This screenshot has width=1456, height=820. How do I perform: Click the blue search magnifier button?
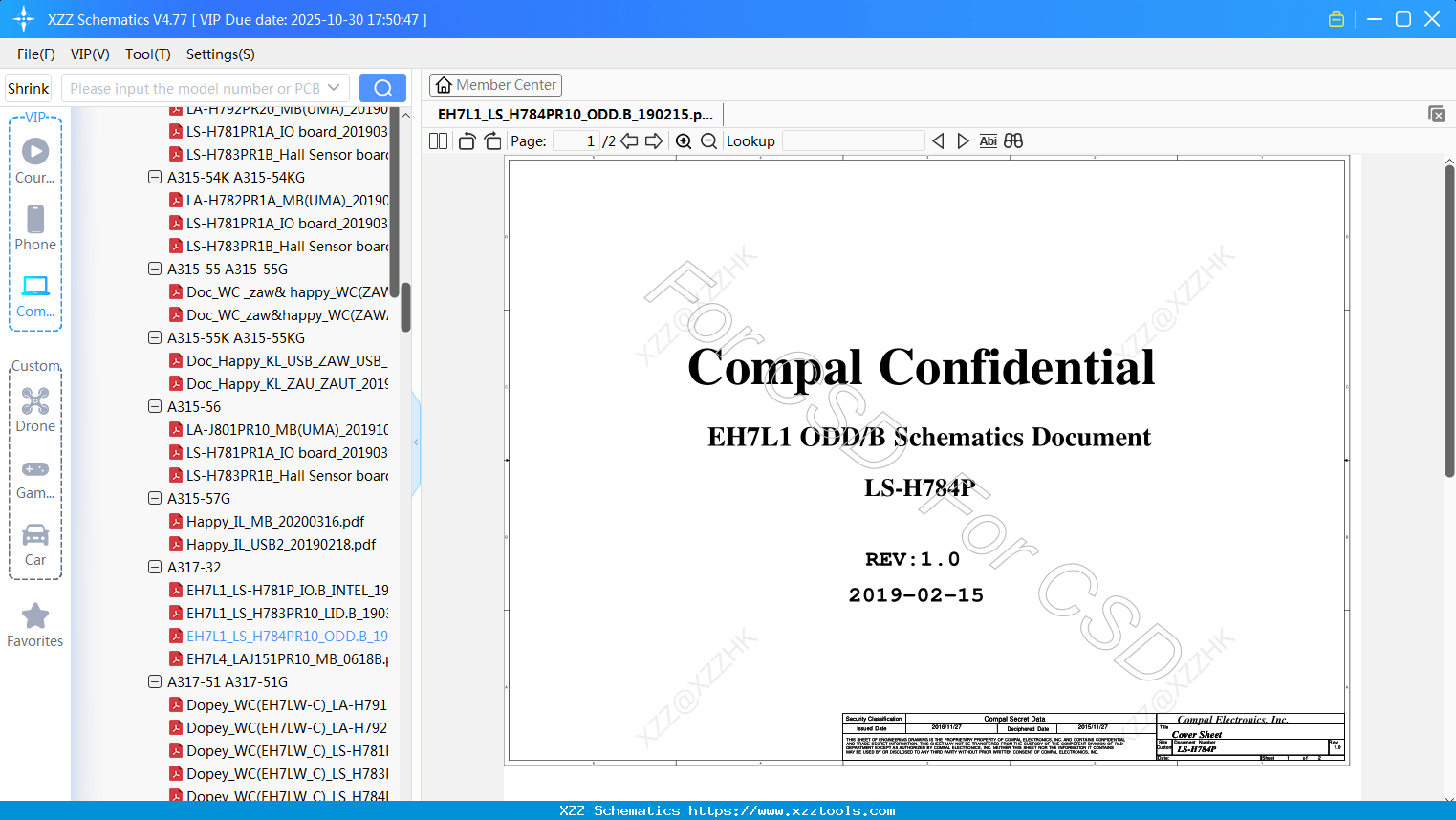(382, 88)
